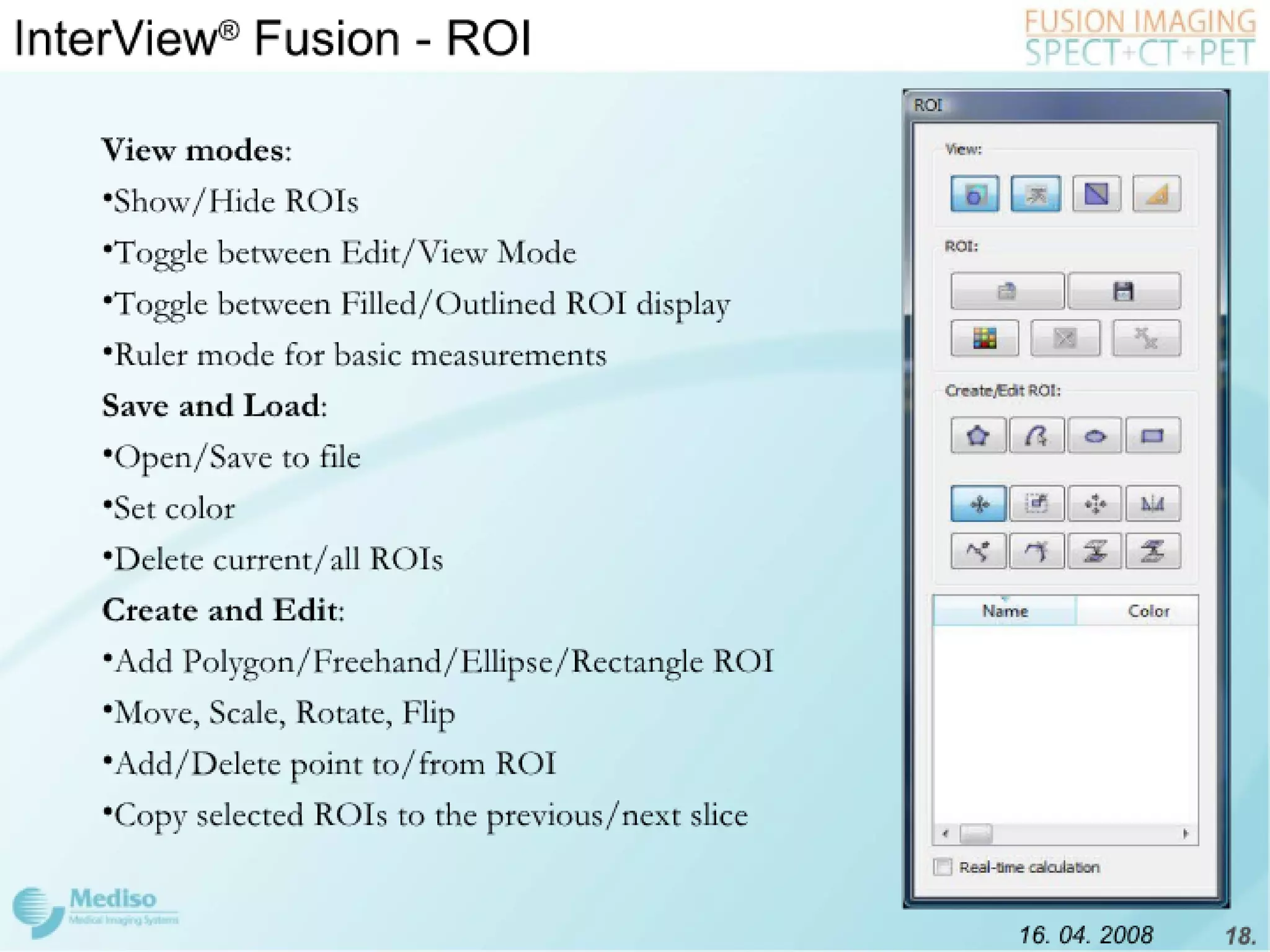Select Add Freehand ROI tool

(x=1036, y=436)
